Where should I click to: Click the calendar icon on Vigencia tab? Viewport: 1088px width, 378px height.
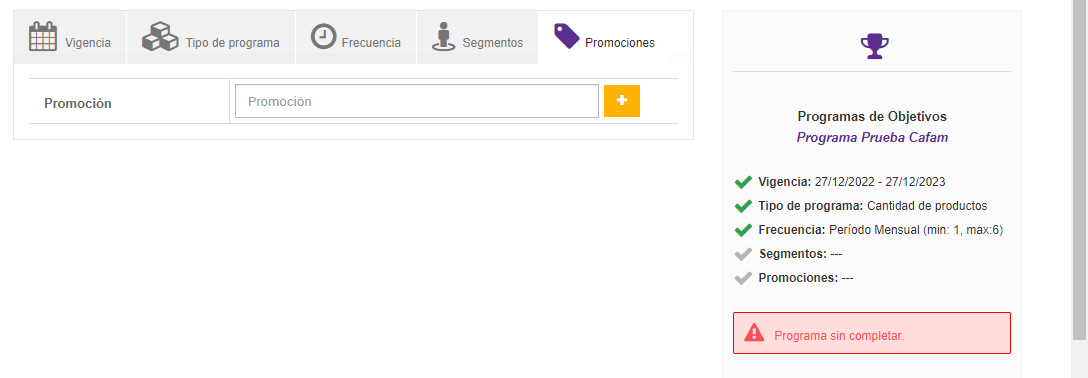point(42,36)
